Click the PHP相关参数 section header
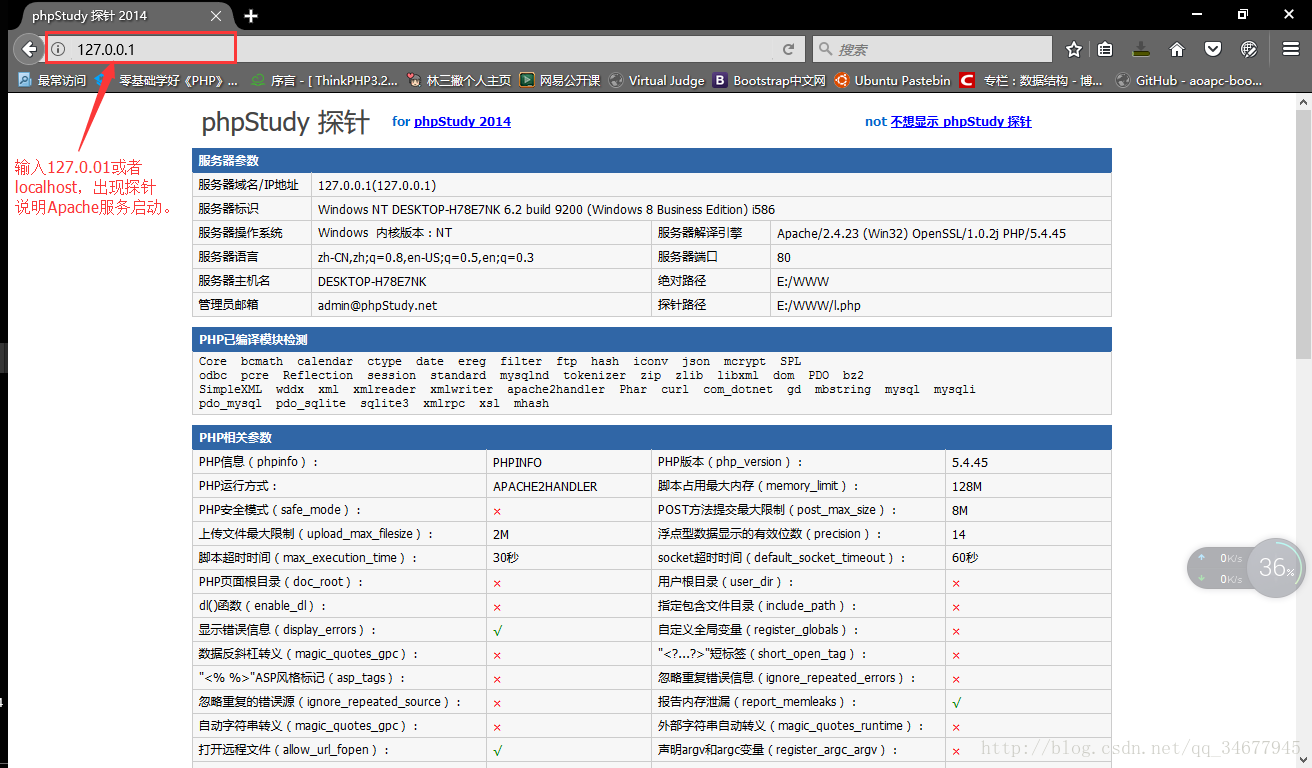The width and height of the screenshot is (1312, 768). pos(651,437)
